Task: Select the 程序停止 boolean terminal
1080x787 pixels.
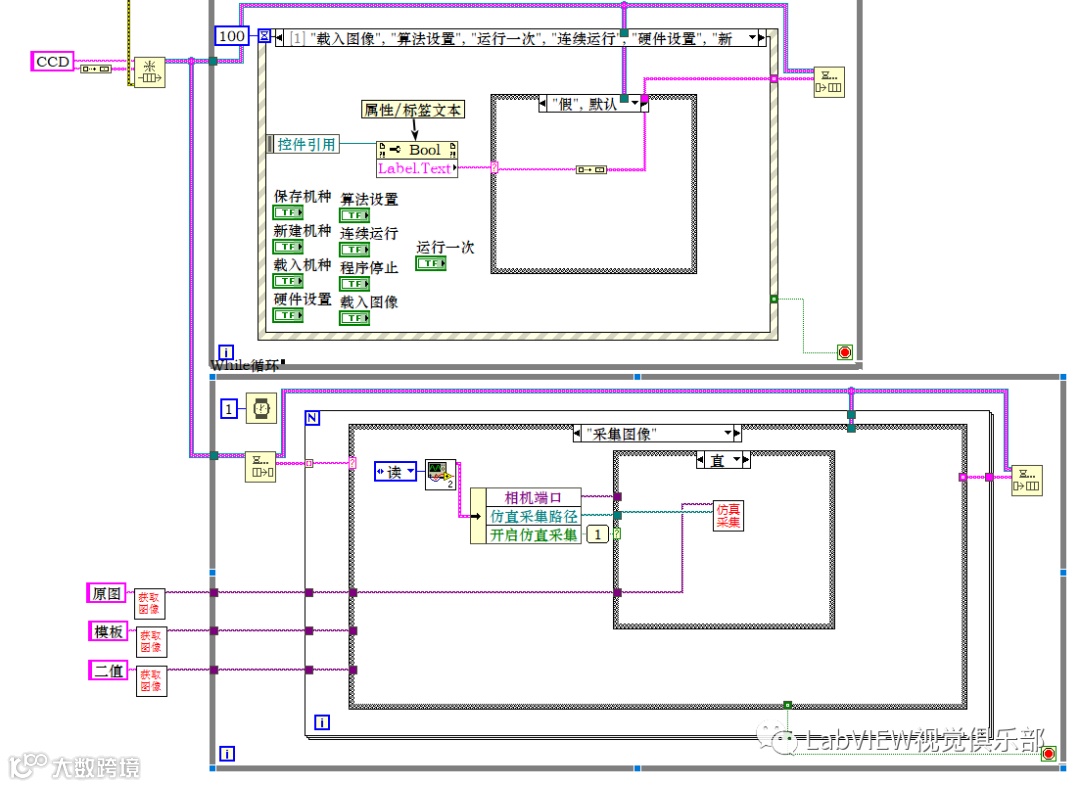Action: point(355,284)
